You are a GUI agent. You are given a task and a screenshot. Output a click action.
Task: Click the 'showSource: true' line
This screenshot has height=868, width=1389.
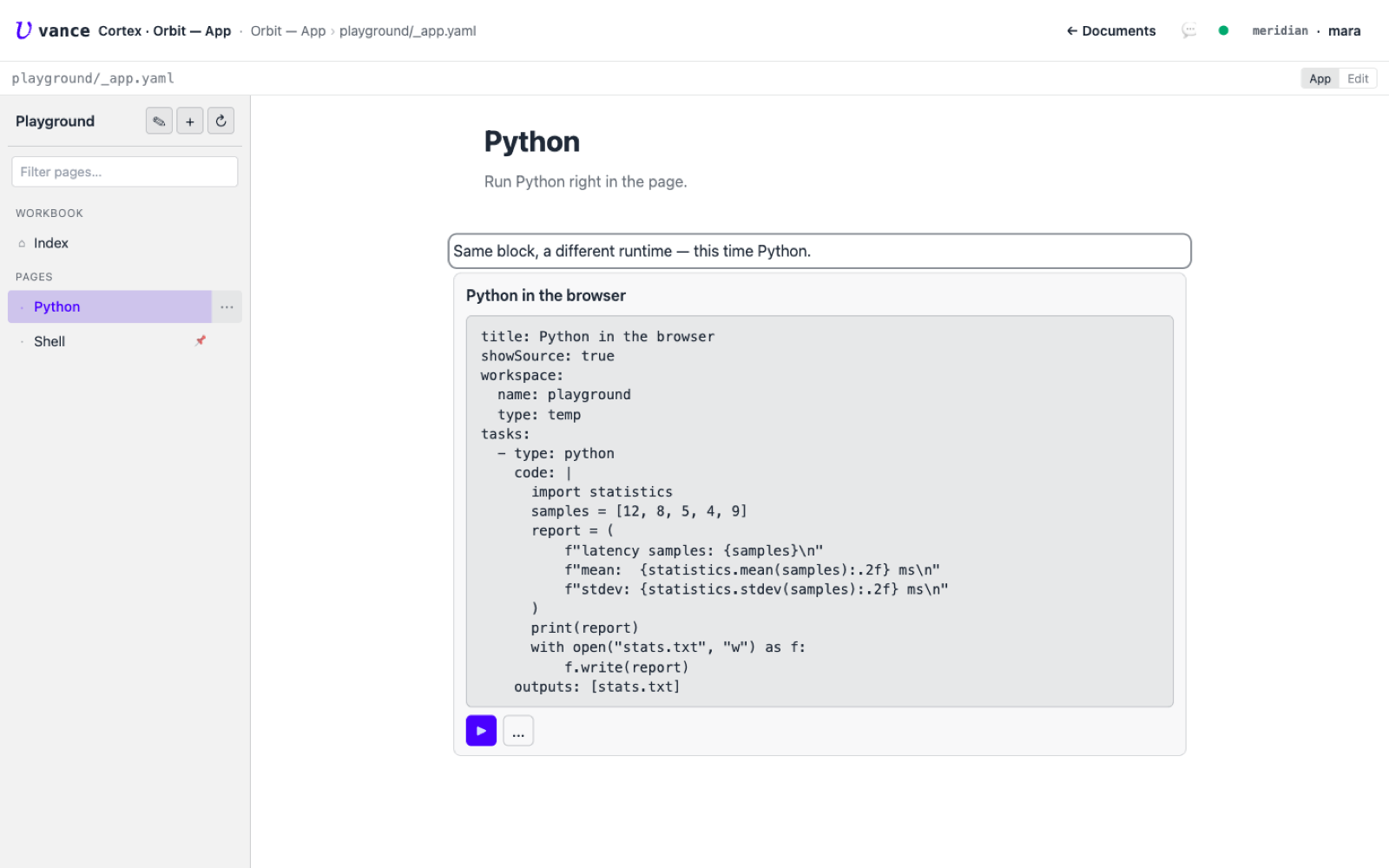point(548,356)
